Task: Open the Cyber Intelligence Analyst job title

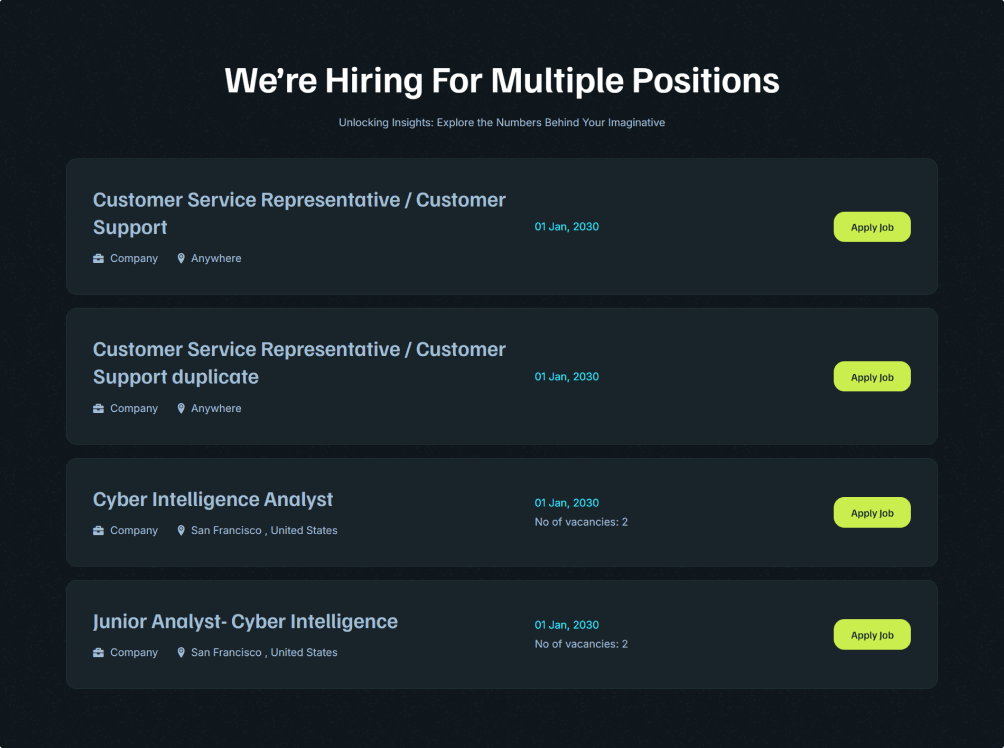Action: point(213,500)
